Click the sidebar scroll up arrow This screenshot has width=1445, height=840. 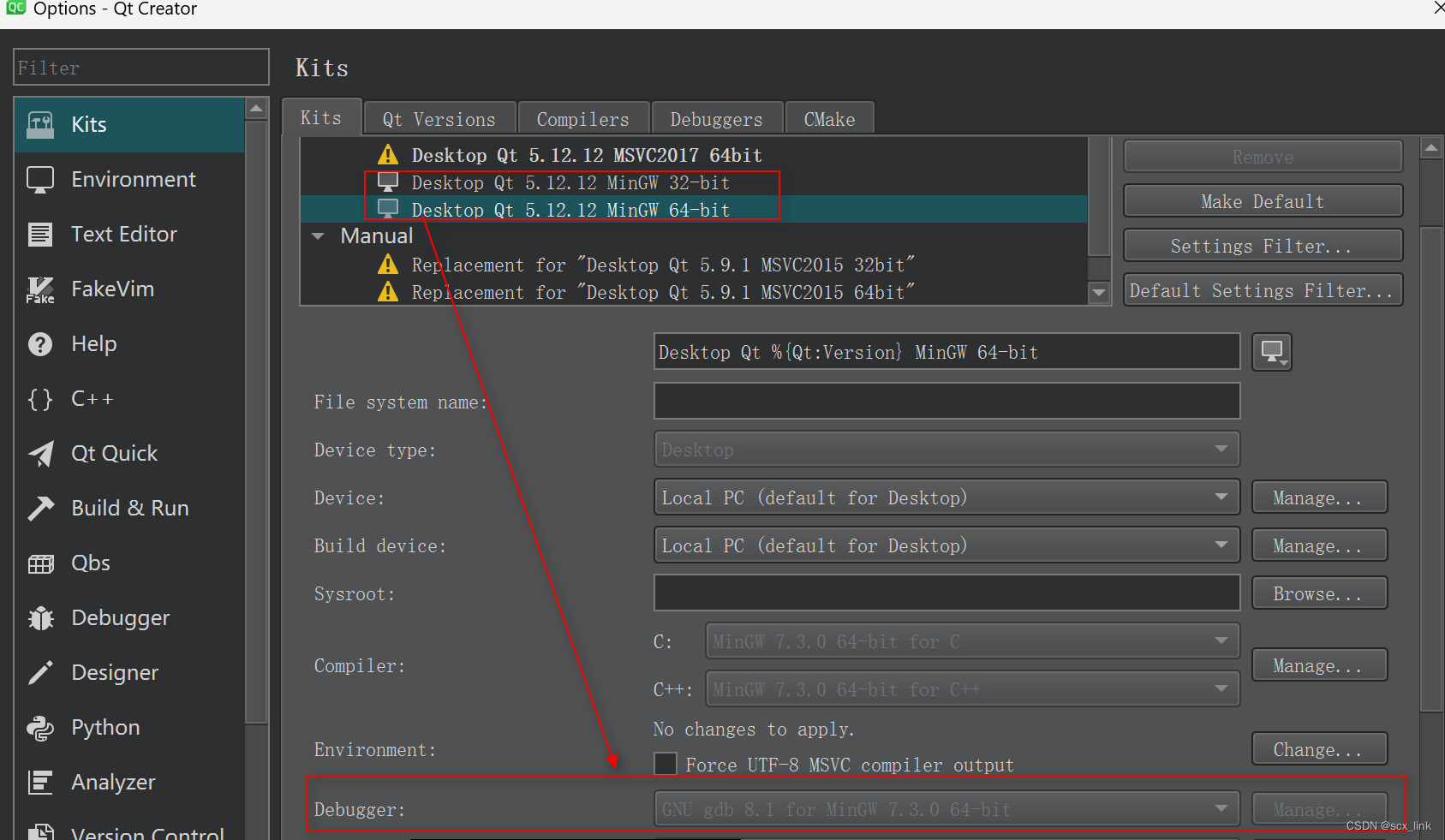[257, 109]
